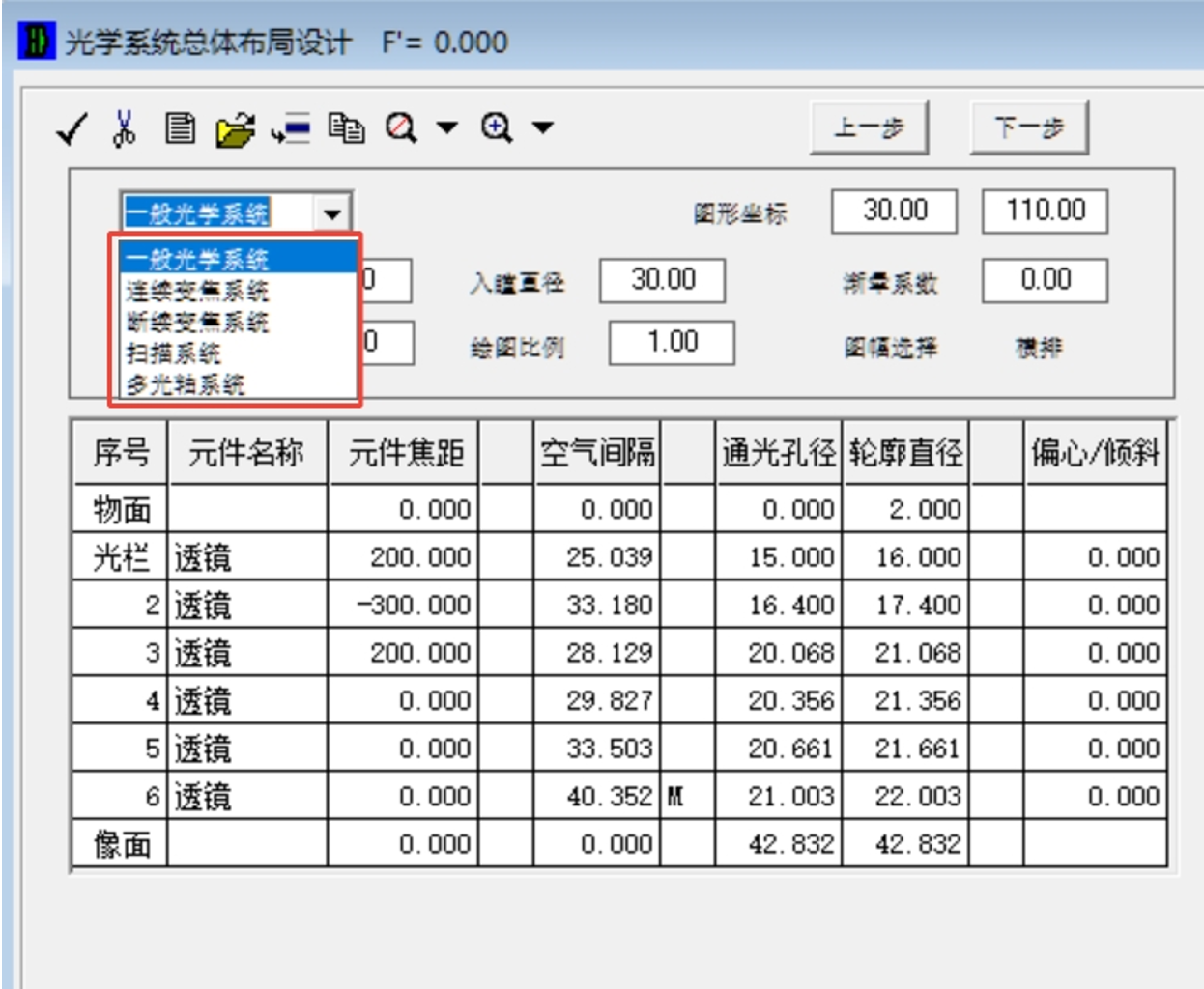Pick 多光轴系统 from the list

click(186, 384)
